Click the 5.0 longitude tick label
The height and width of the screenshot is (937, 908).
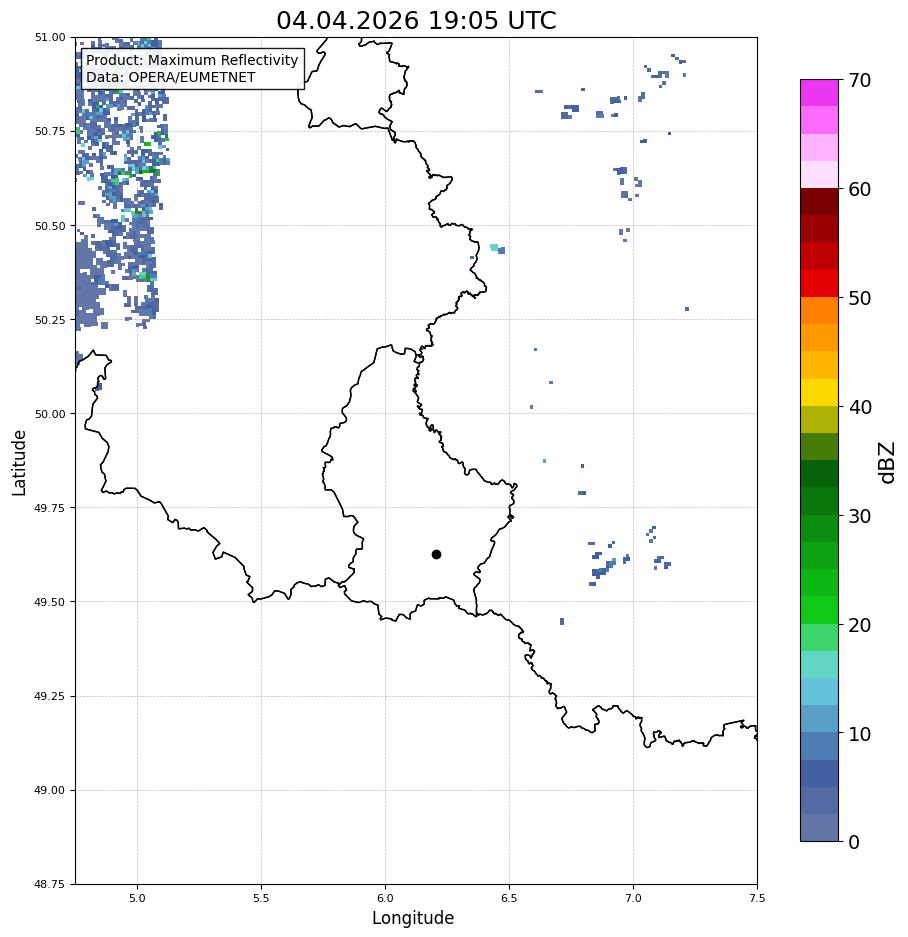click(137, 898)
